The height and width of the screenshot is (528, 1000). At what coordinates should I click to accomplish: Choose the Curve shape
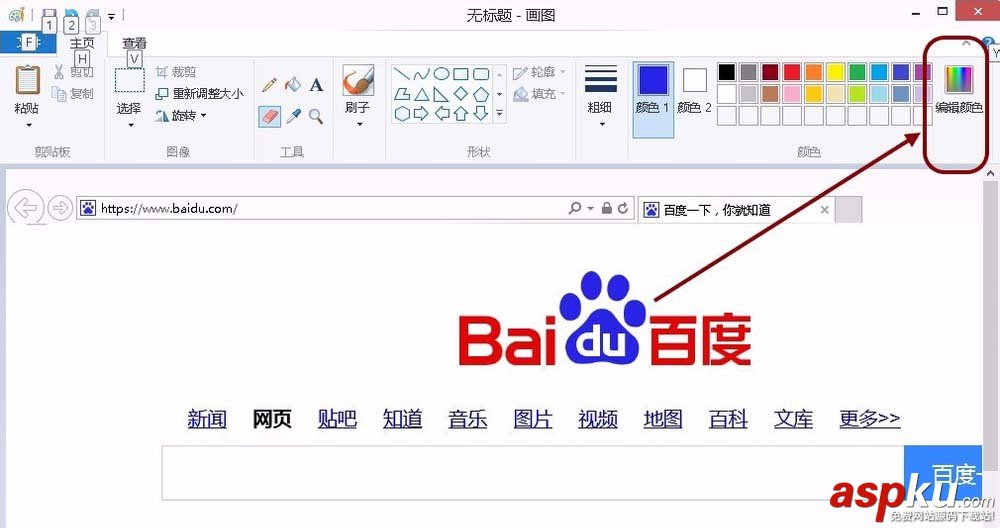421,74
